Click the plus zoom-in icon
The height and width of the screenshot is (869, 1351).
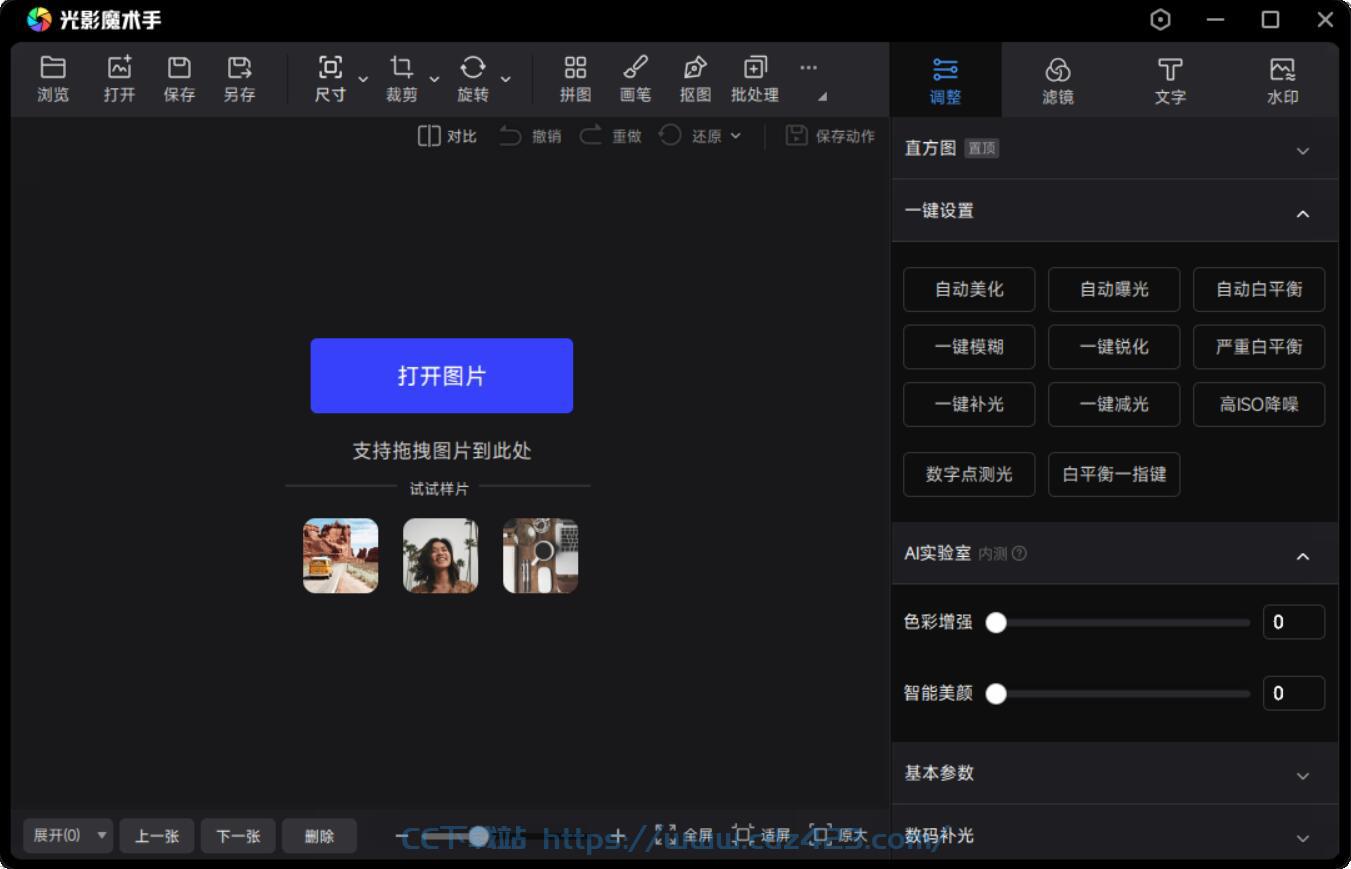(x=619, y=836)
